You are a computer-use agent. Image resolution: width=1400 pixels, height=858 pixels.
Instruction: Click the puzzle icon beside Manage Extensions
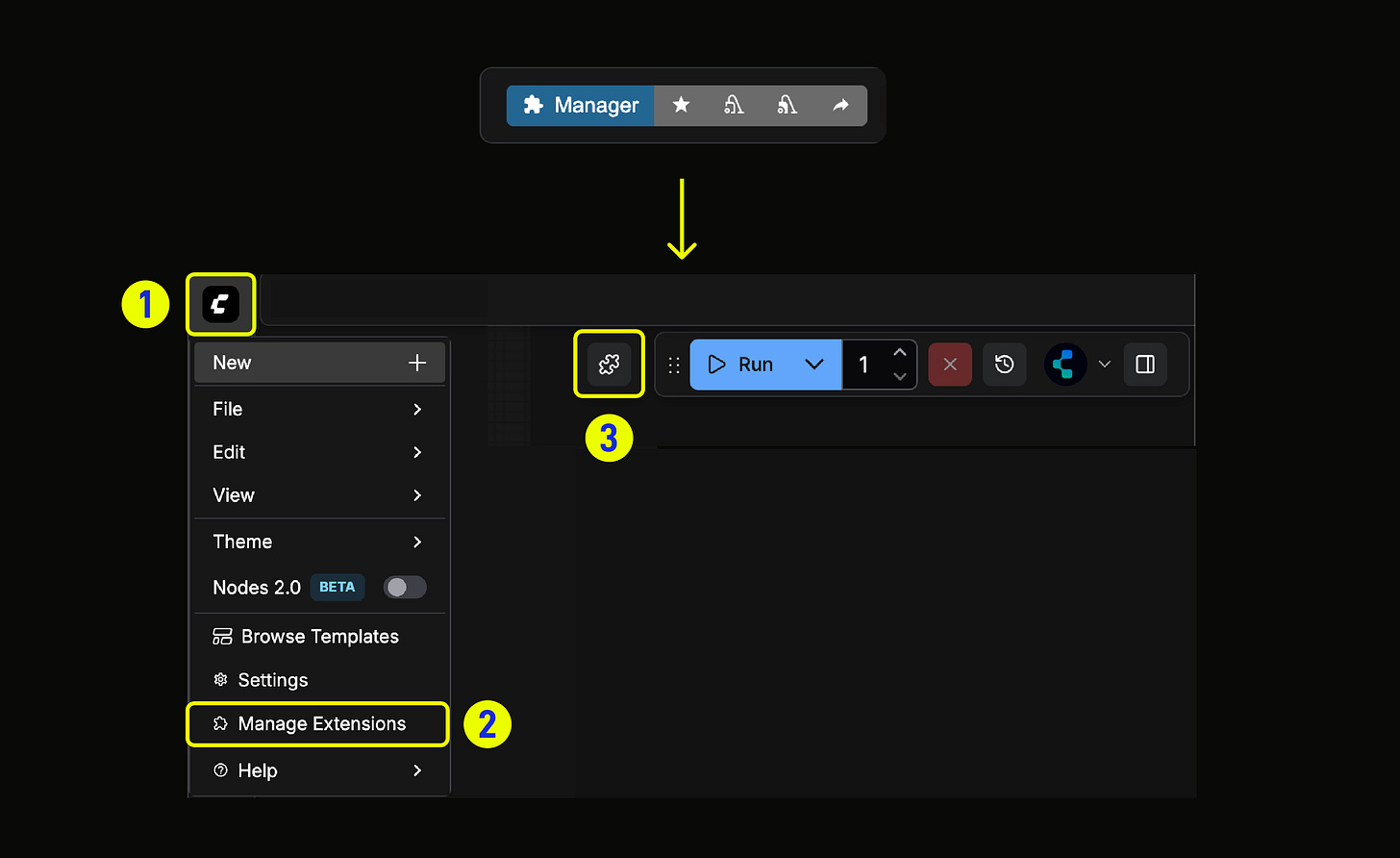tap(220, 724)
